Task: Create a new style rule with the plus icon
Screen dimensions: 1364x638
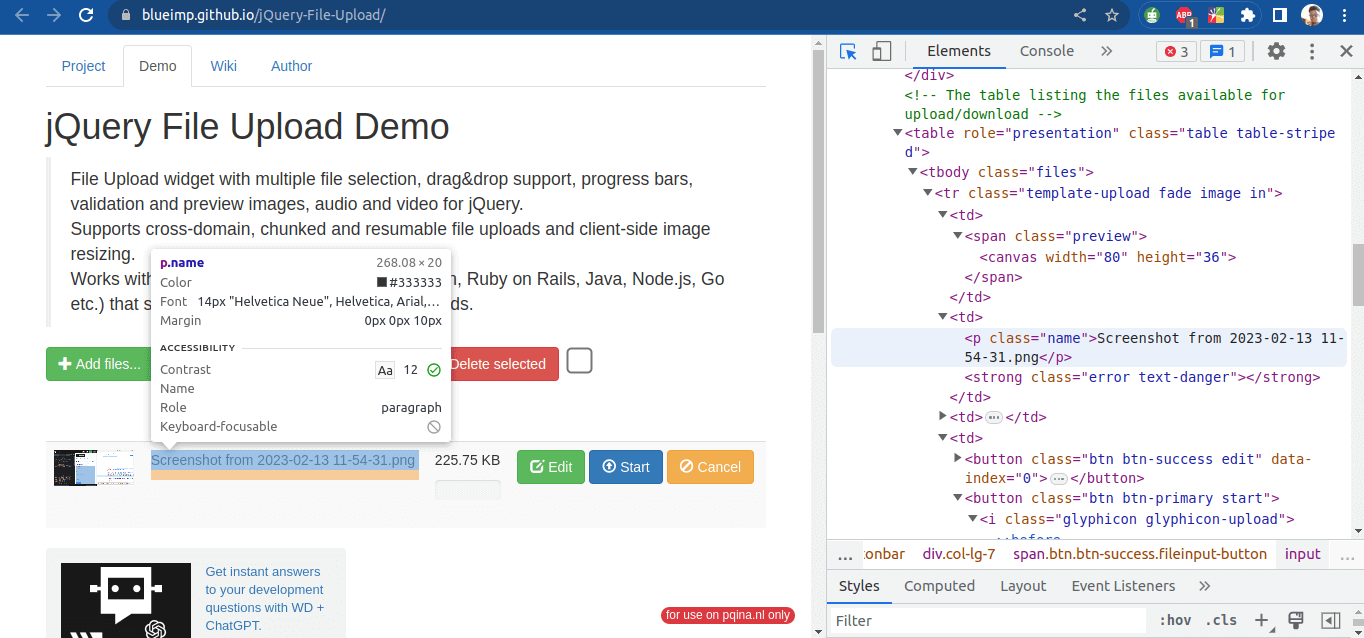Action: click(1259, 620)
